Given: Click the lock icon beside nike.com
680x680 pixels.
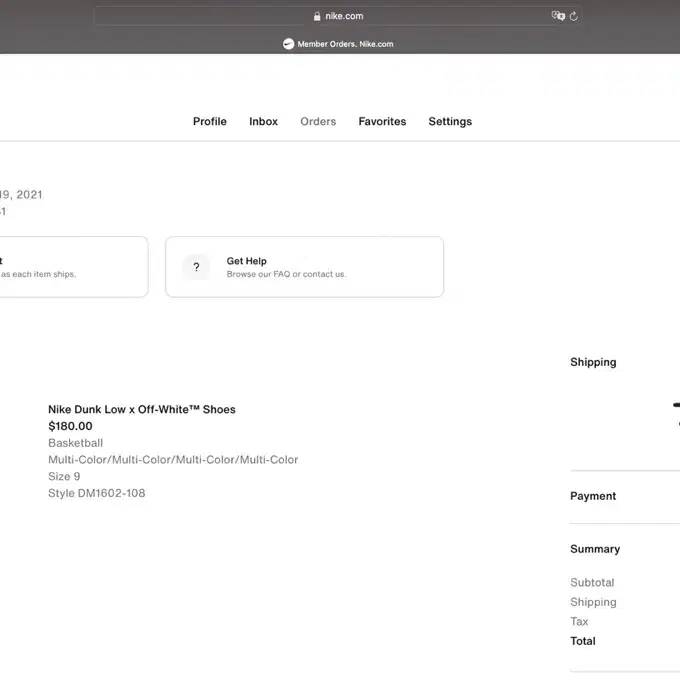Looking at the screenshot, I should click(x=317, y=16).
